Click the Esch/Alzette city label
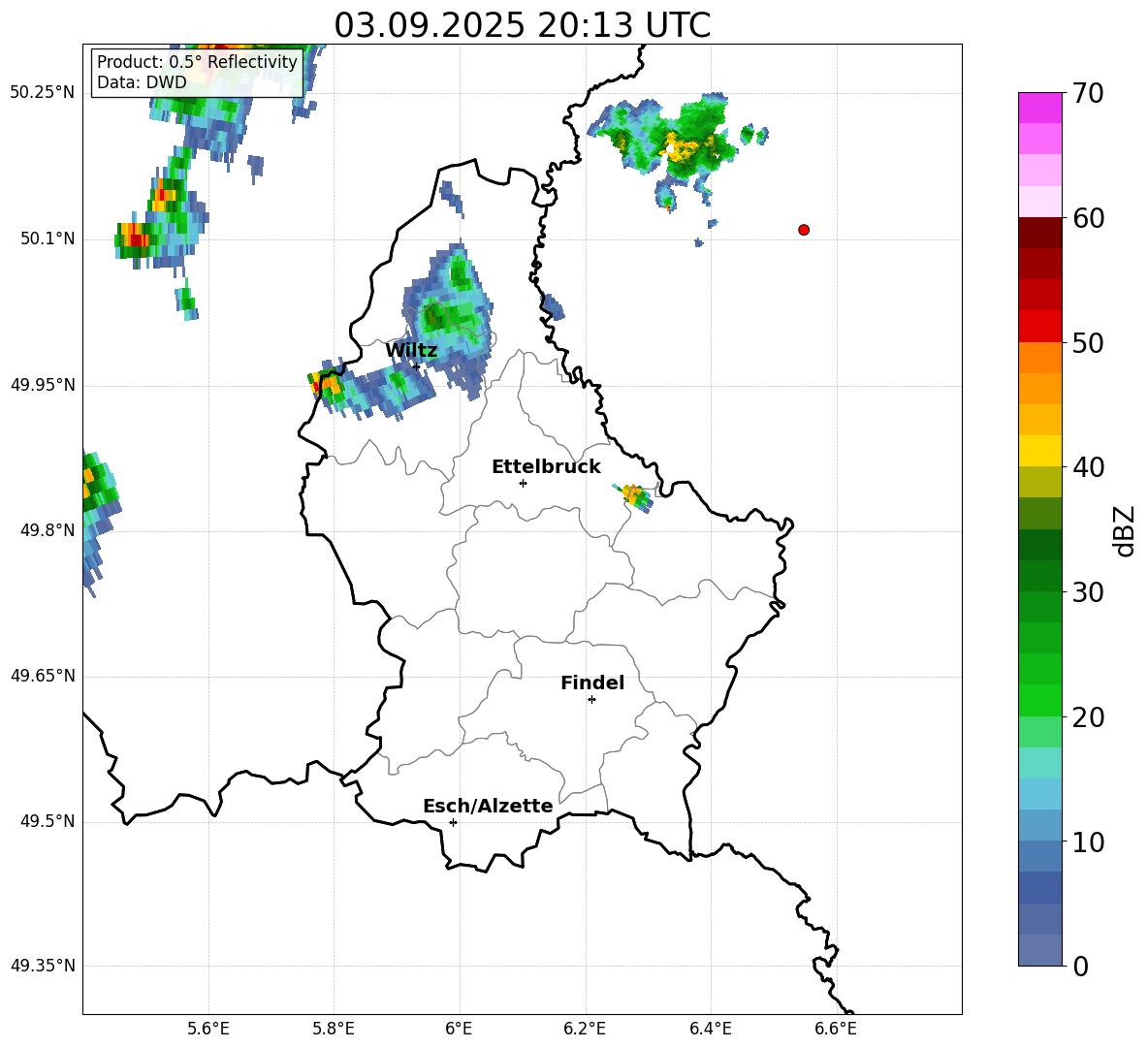The height and width of the screenshot is (1048, 1148). [488, 807]
